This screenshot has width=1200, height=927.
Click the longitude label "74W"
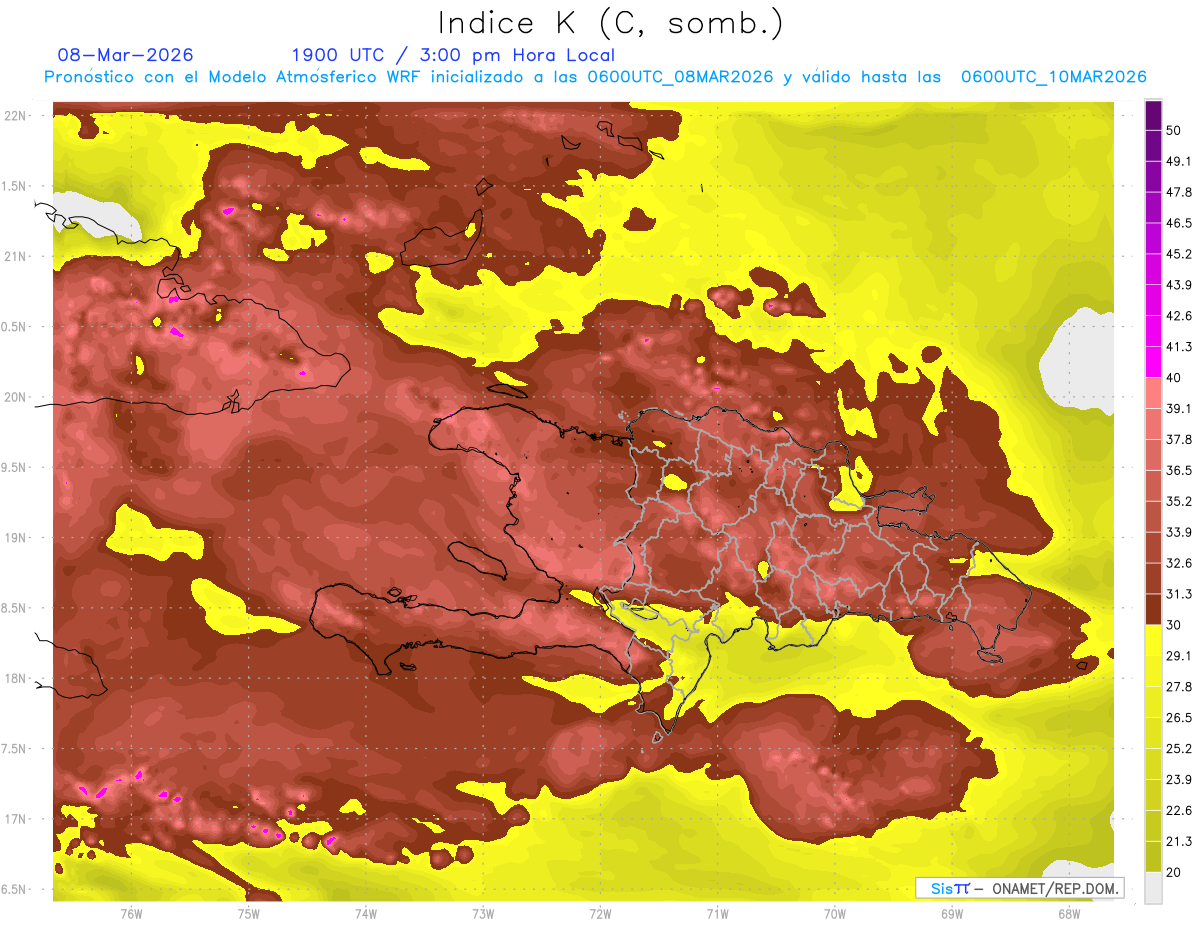pos(365,913)
